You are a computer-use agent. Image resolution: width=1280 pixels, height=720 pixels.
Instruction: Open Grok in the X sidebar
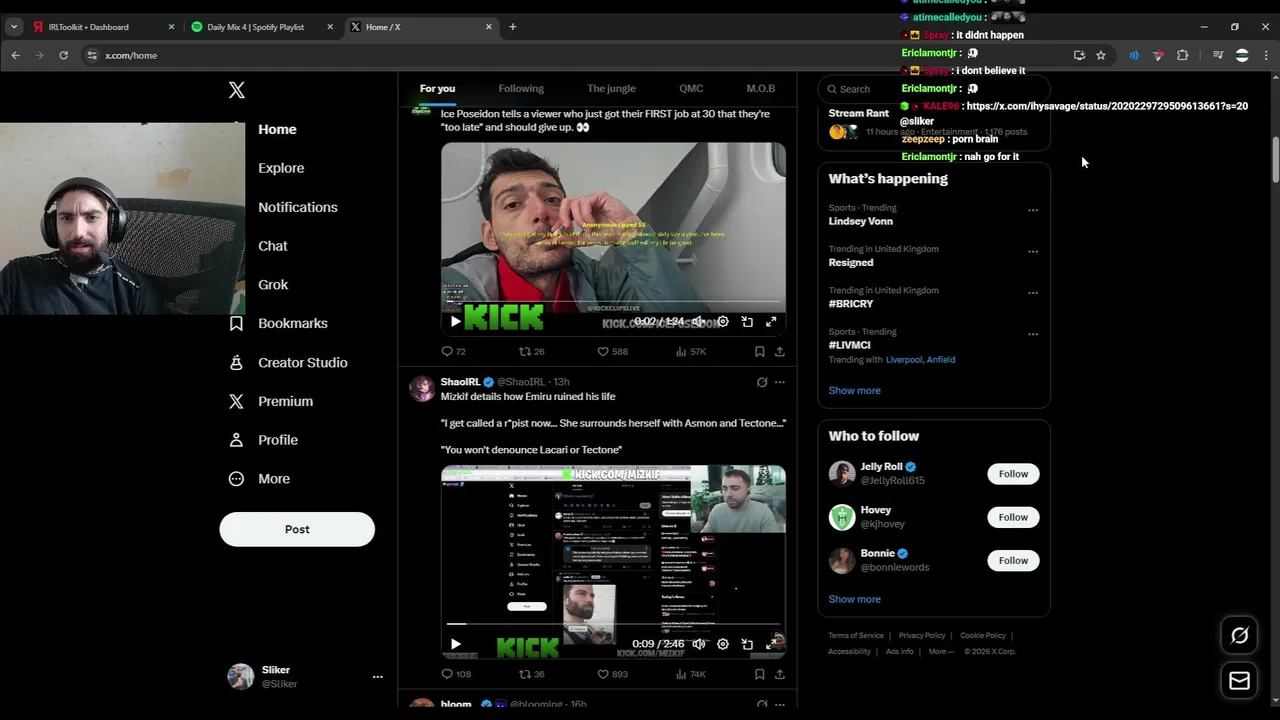point(273,285)
